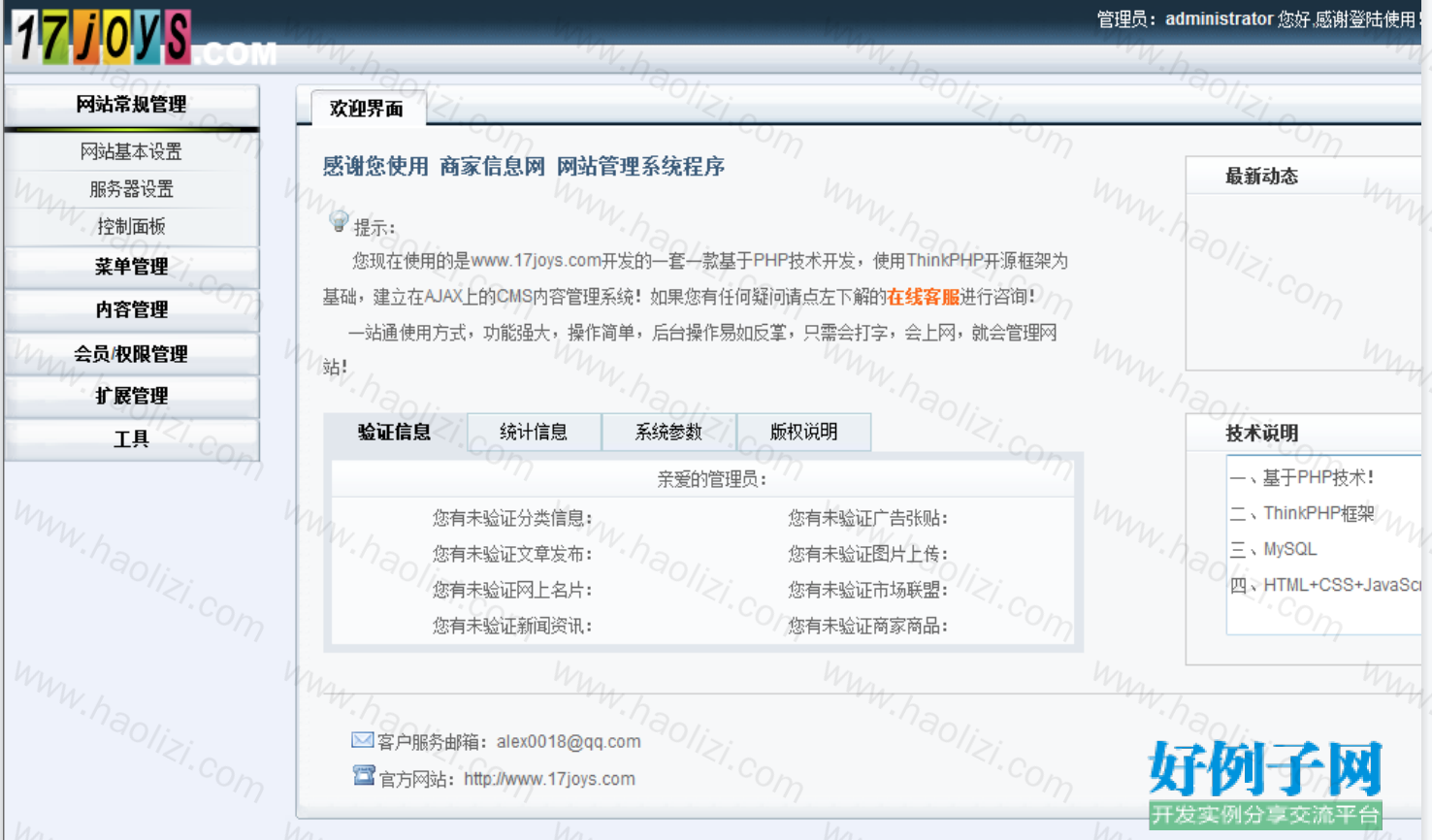Click 一、基于PHP技术 list item
The width and height of the screenshot is (1432, 840).
(x=1302, y=477)
